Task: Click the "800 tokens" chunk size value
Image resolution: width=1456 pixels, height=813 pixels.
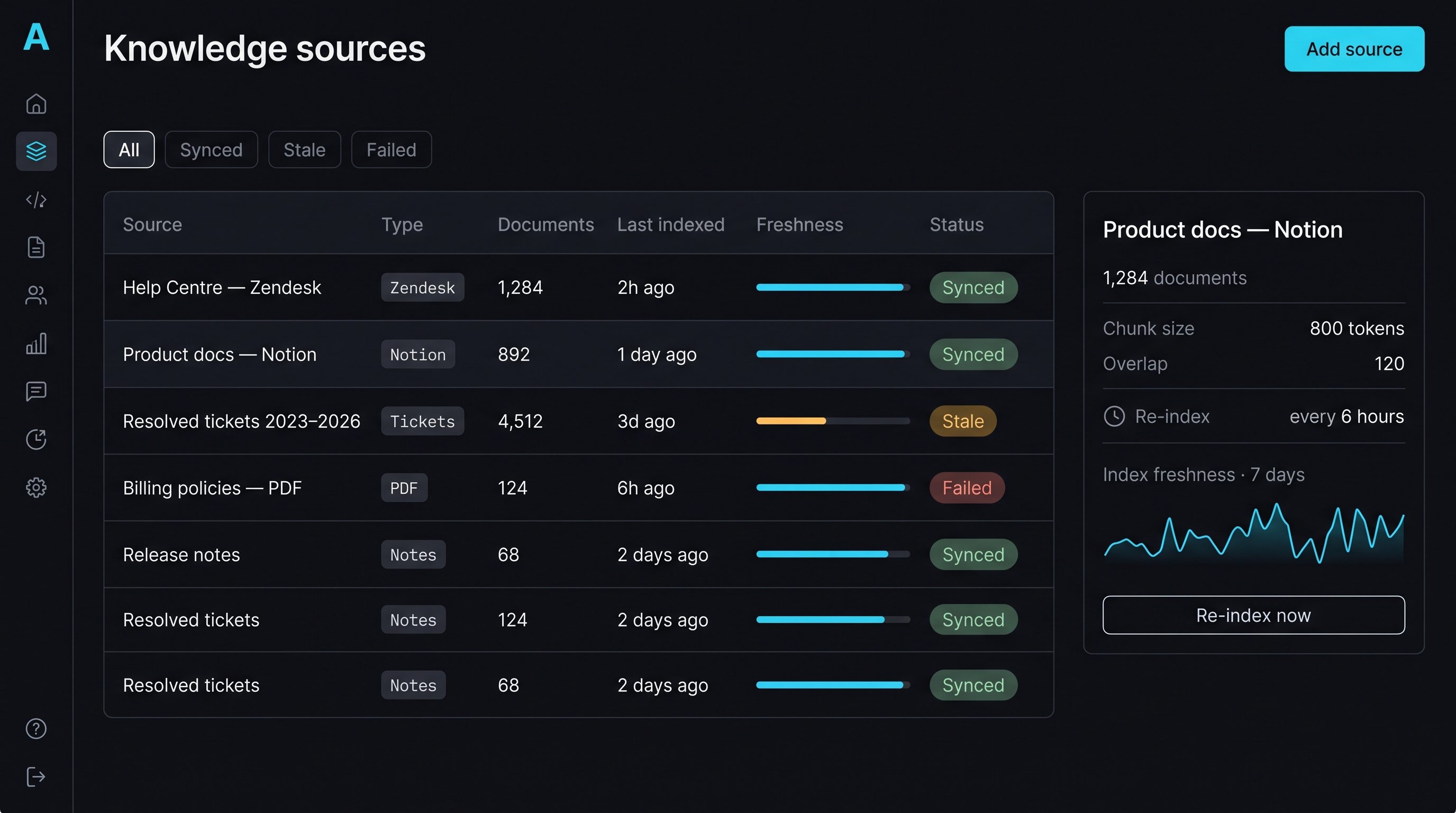Action: click(x=1357, y=329)
